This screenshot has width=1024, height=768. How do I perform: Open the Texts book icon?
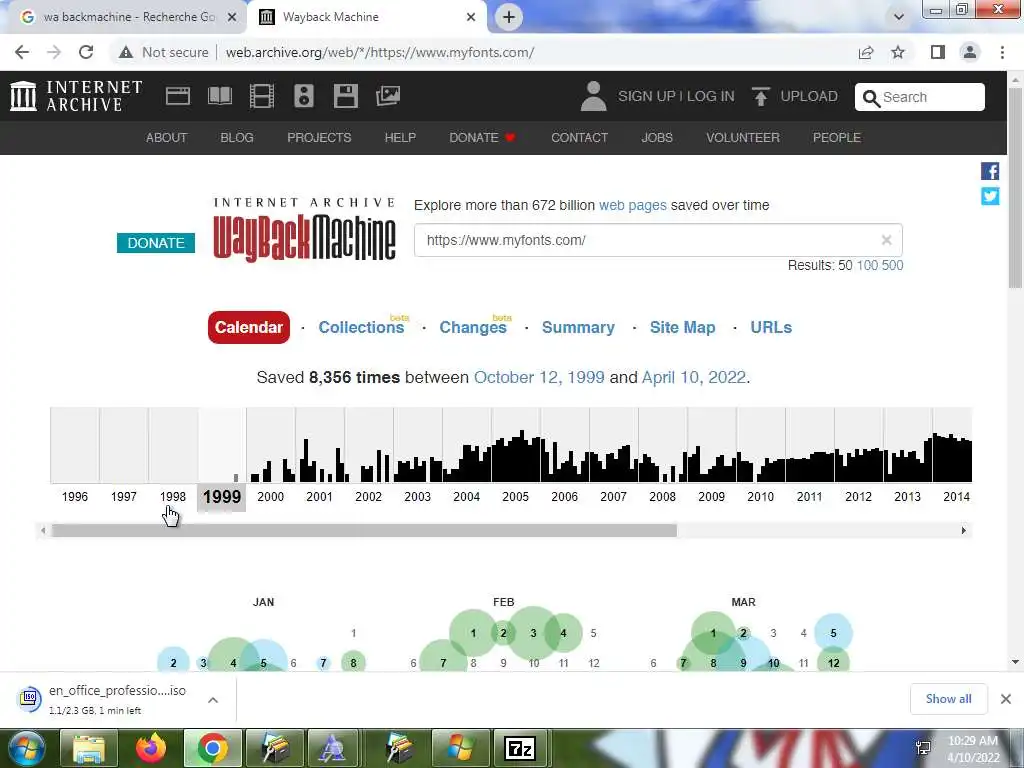click(219, 96)
